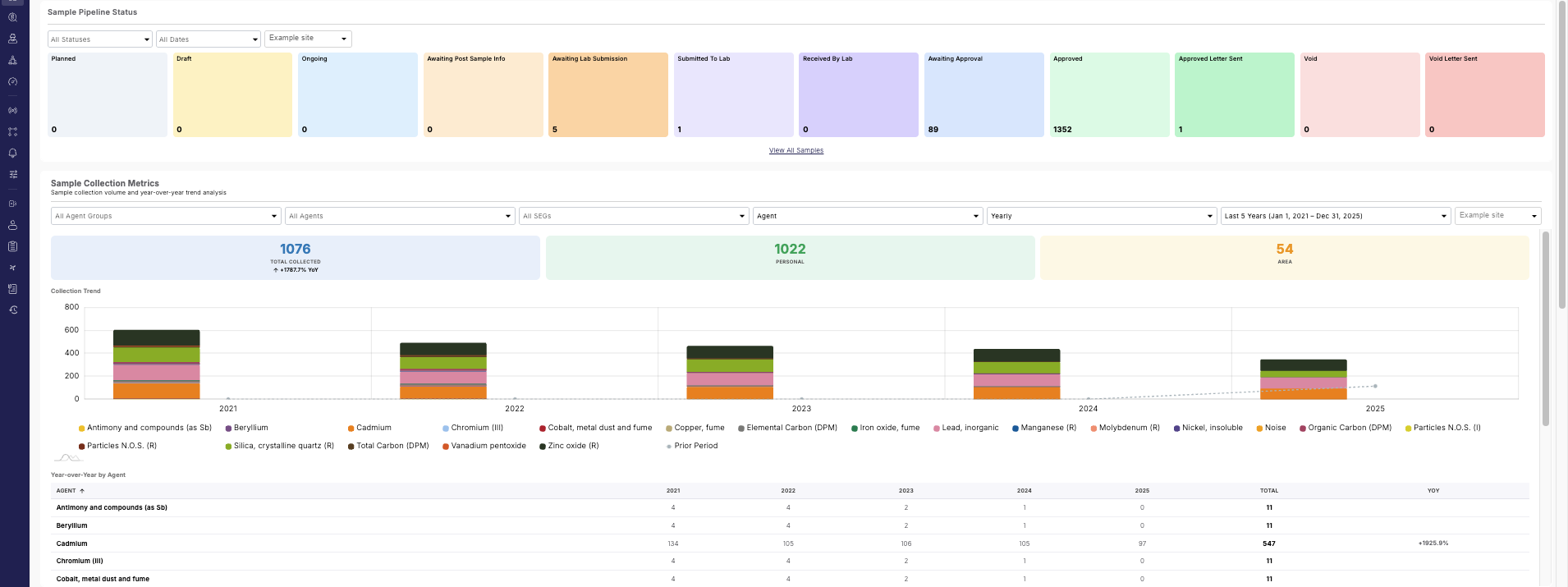The width and height of the screenshot is (1568, 587).
Task: Open the Approved status card with 1352
Action: pos(1110,94)
